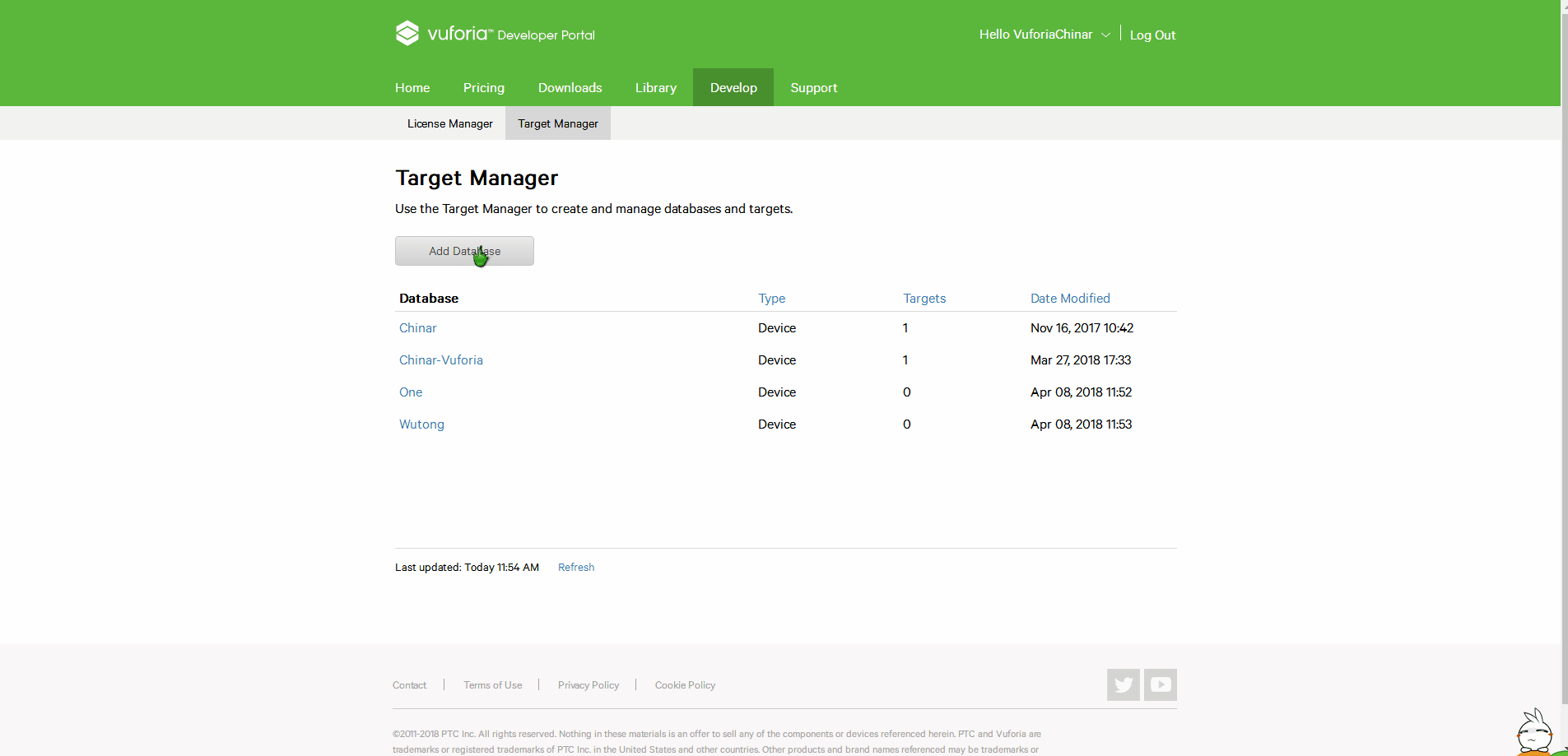1568x756 pixels.
Task: Click the rabbit mascot icon
Action: click(x=1535, y=731)
